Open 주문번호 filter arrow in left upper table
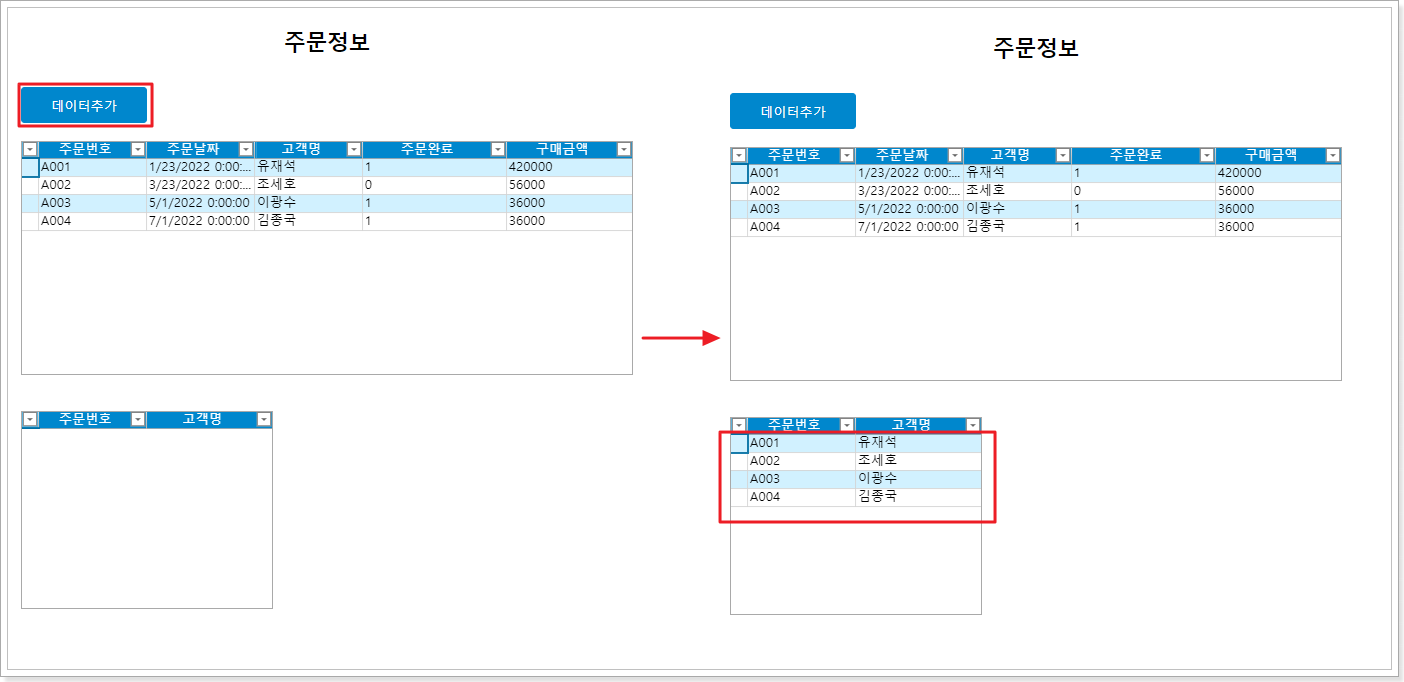This screenshot has height=682, width=1404. (x=138, y=150)
